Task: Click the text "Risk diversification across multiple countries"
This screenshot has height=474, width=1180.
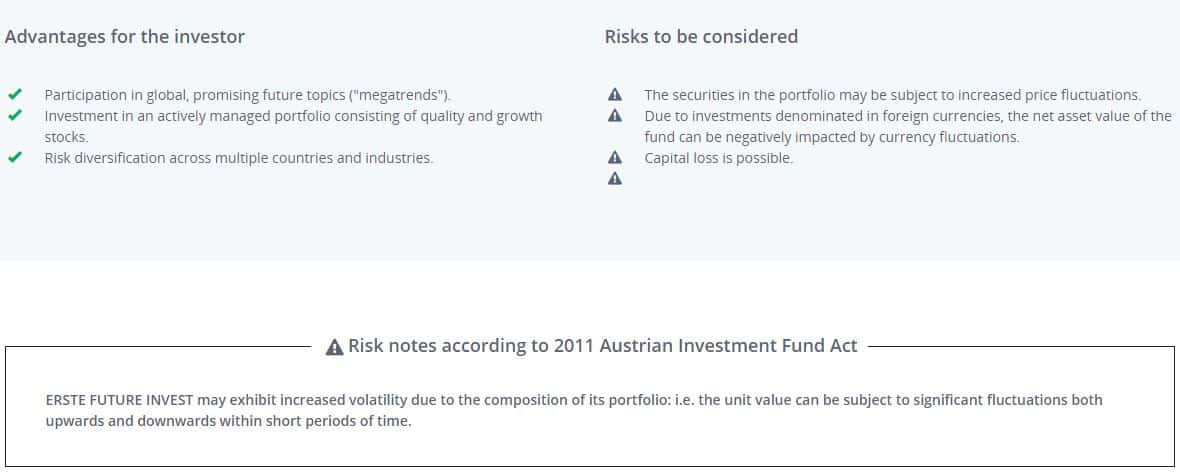Action: (239, 158)
